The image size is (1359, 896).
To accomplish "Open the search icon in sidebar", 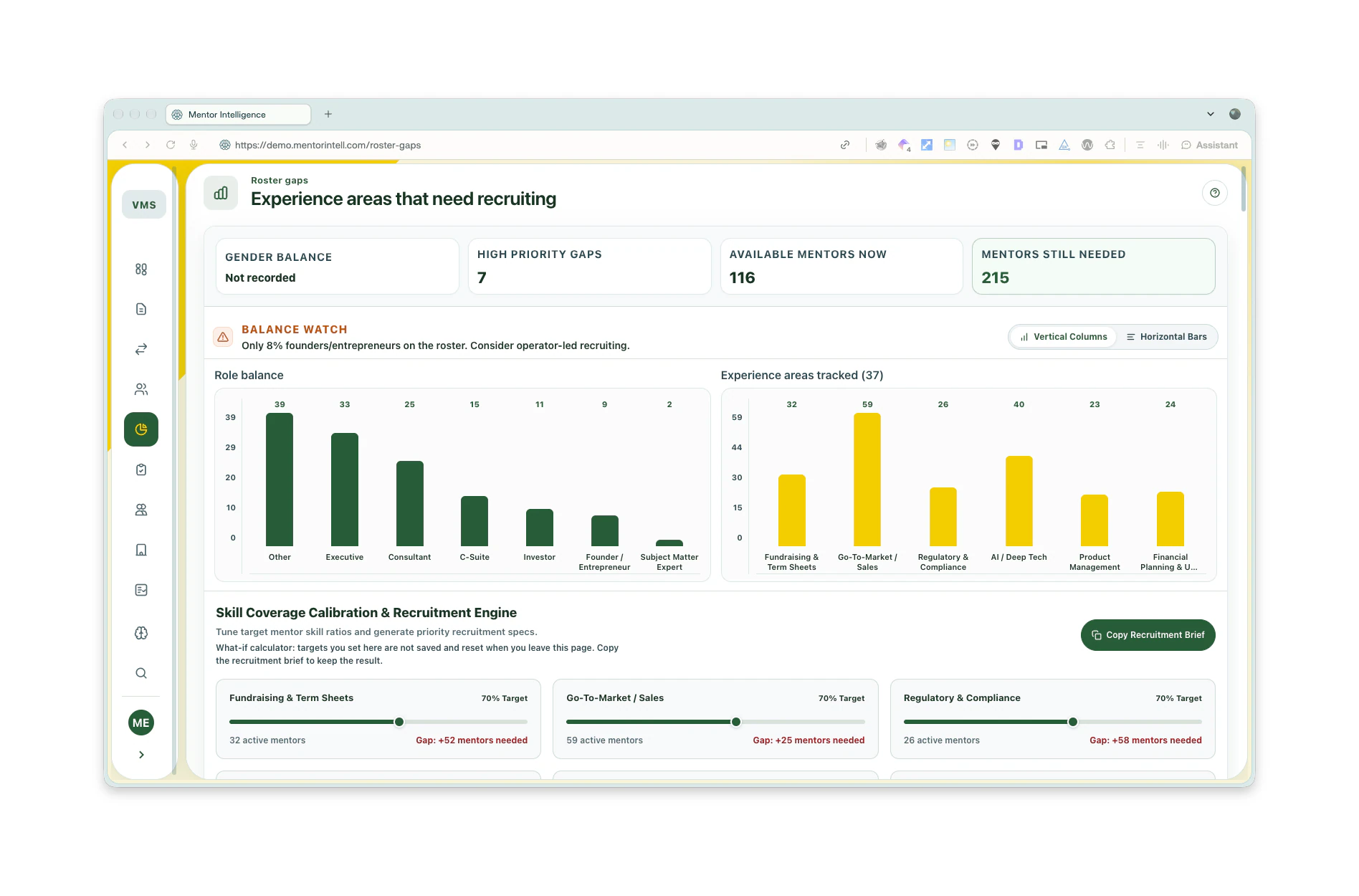I will [x=141, y=673].
